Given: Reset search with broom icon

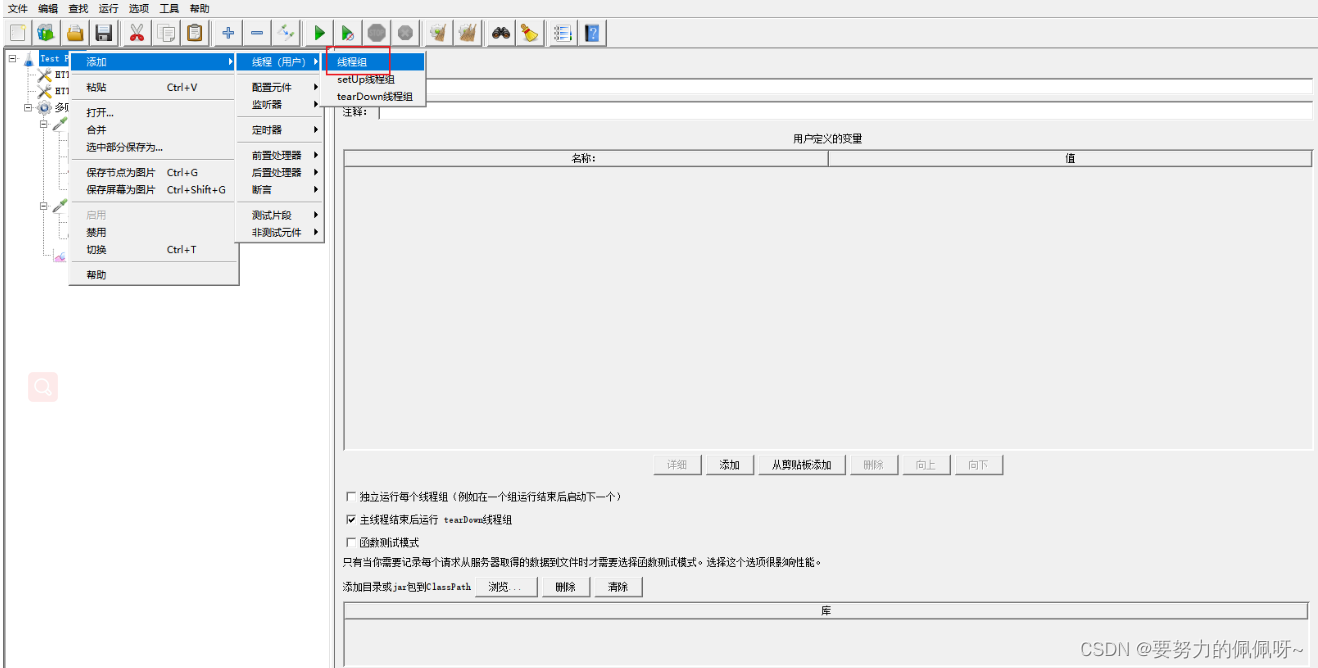Looking at the screenshot, I should 529,33.
